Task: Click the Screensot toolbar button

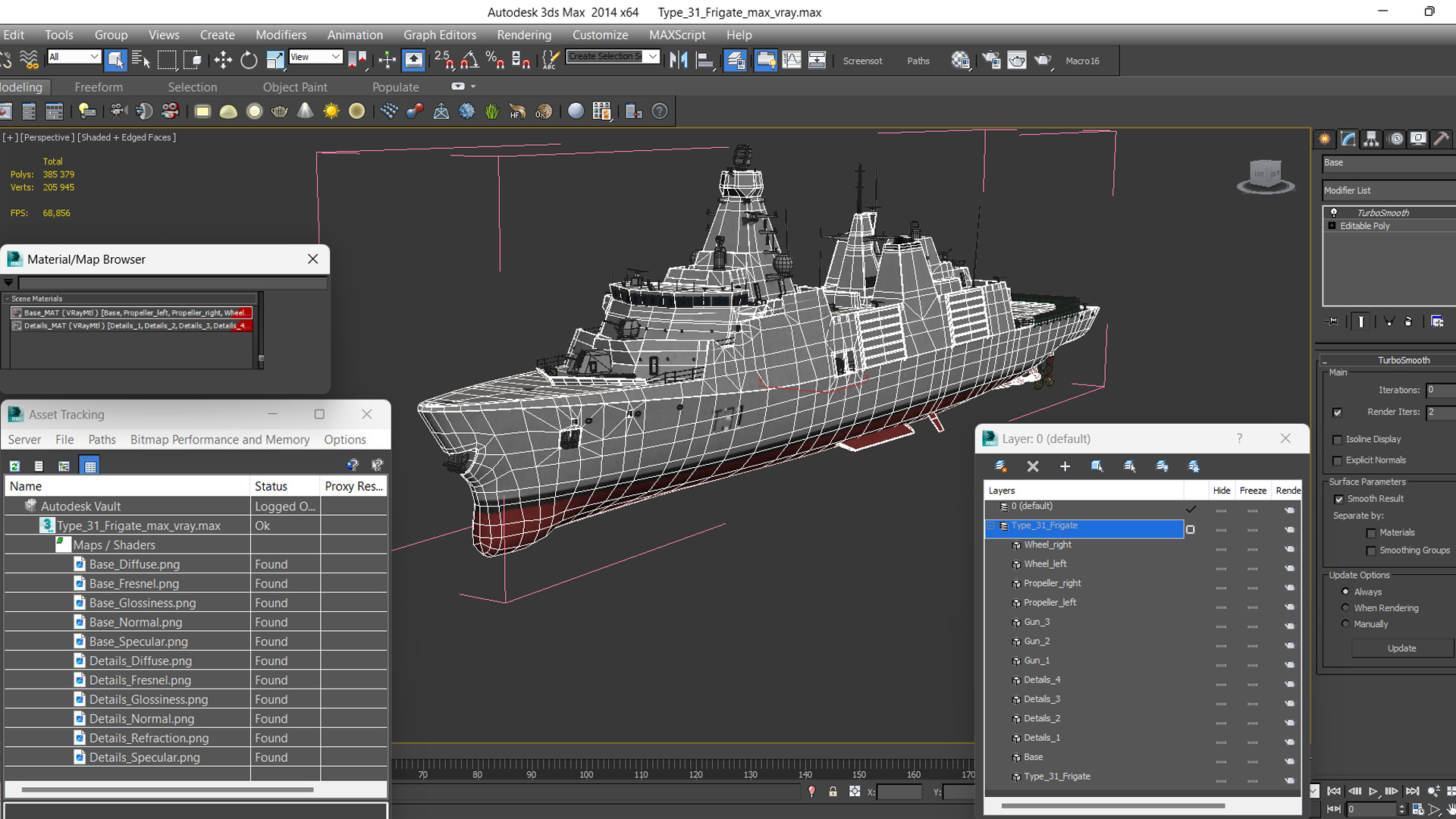Action: (862, 61)
